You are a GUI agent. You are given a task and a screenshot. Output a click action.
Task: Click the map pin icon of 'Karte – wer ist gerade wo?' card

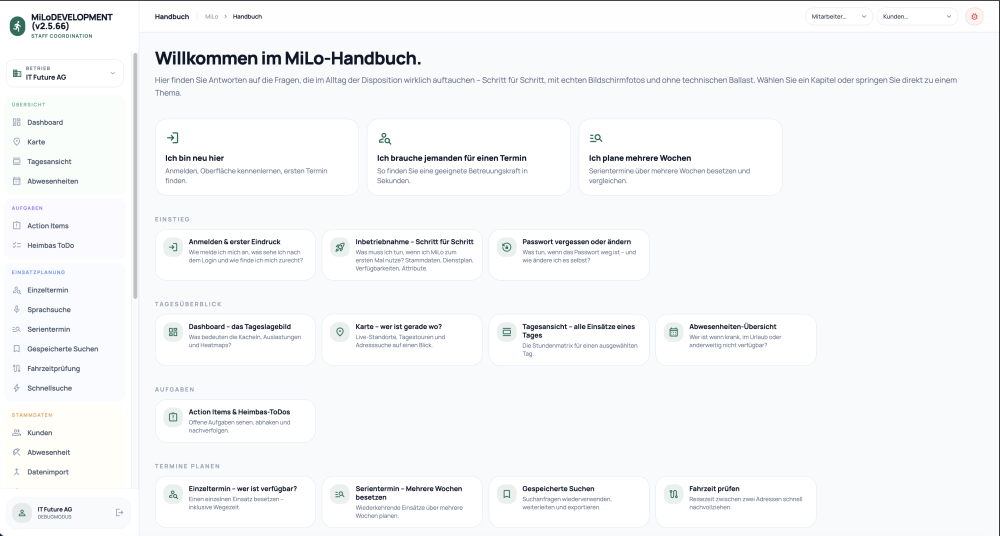click(340, 332)
